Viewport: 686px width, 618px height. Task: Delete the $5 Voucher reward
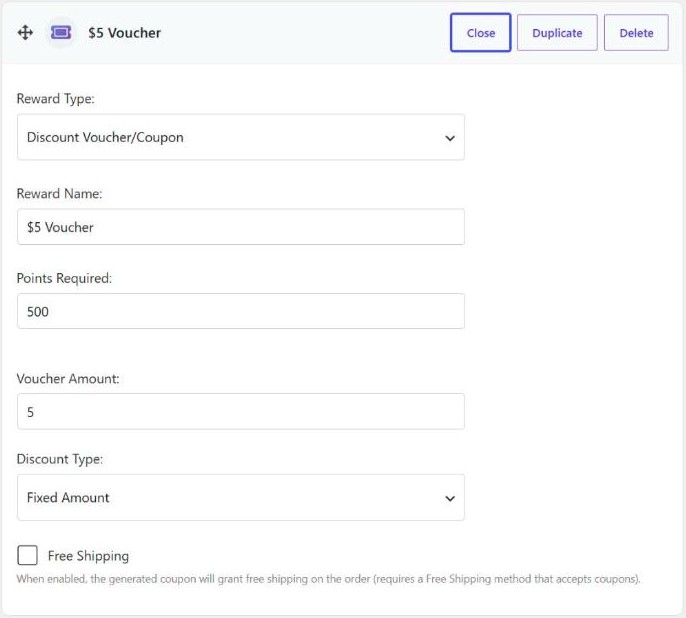(x=636, y=33)
